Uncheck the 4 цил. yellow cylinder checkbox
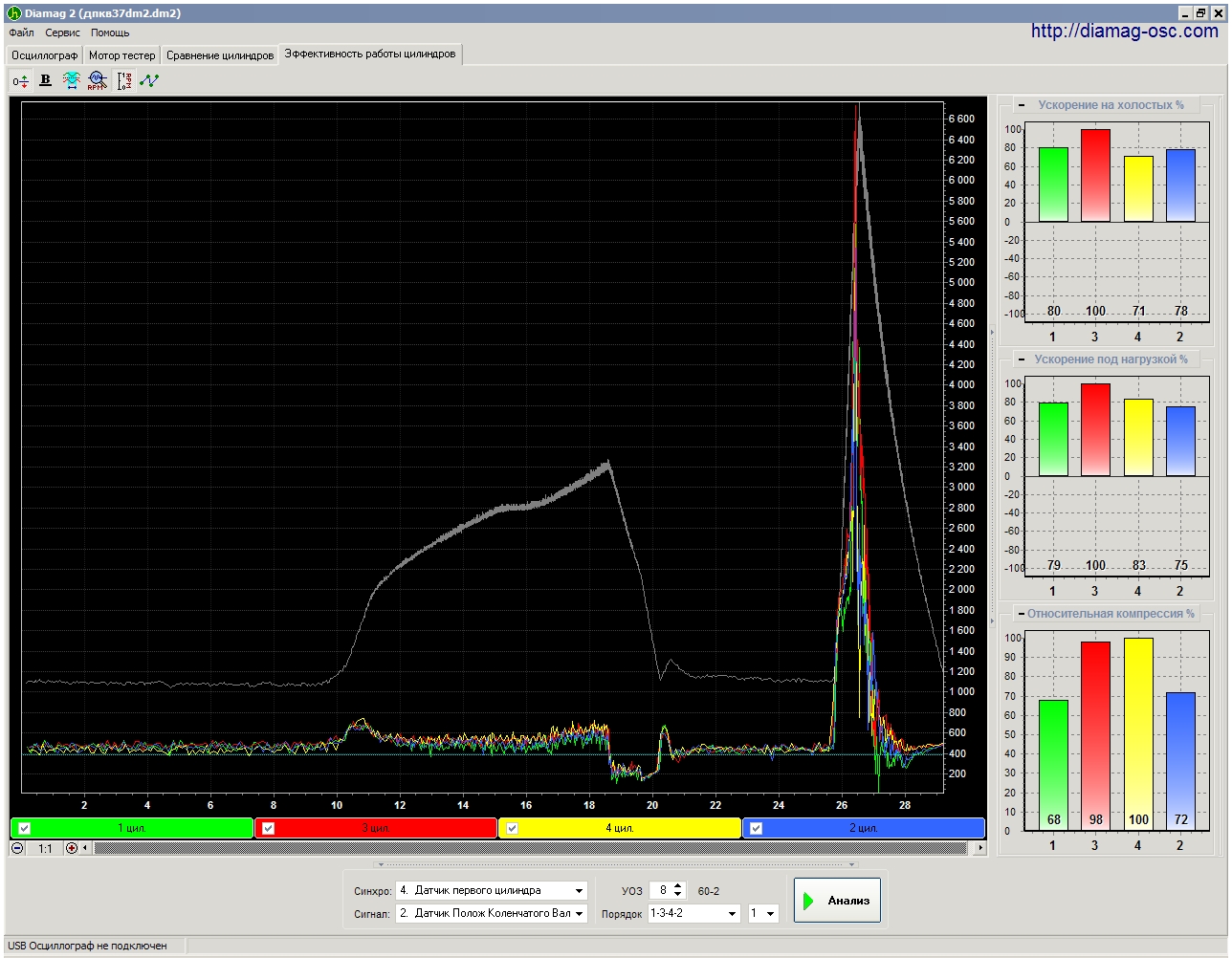This screenshot has height=958, width=1232. [513, 828]
